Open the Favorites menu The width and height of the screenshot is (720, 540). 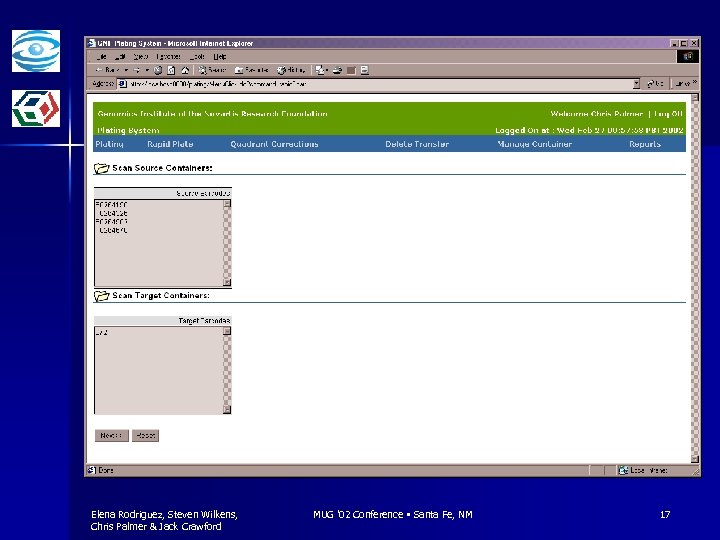pyautogui.click(x=168, y=56)
